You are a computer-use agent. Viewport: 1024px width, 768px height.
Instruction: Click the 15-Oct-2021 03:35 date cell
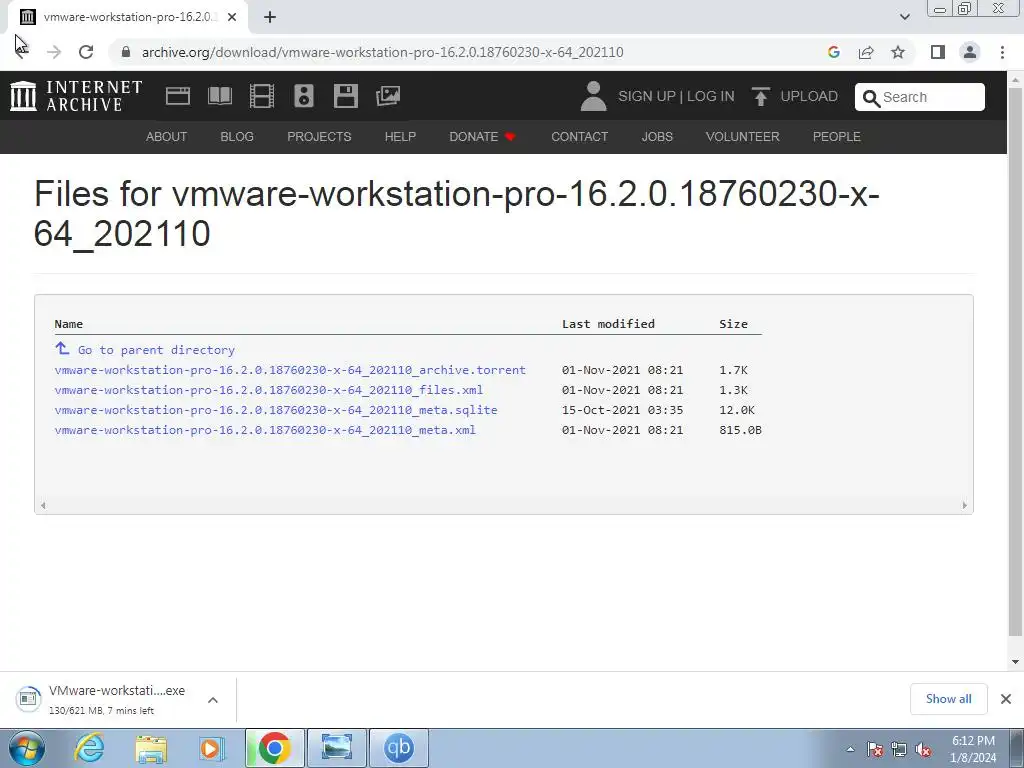coord(622,410)
